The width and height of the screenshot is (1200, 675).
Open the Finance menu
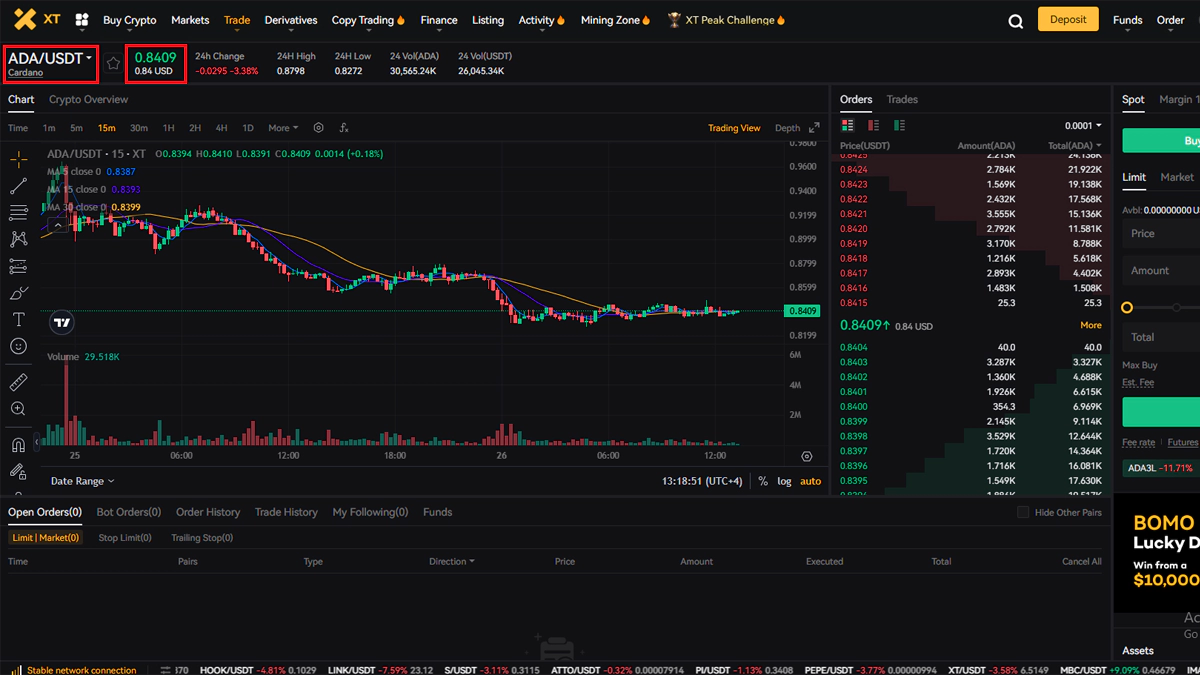coord(439,20)
